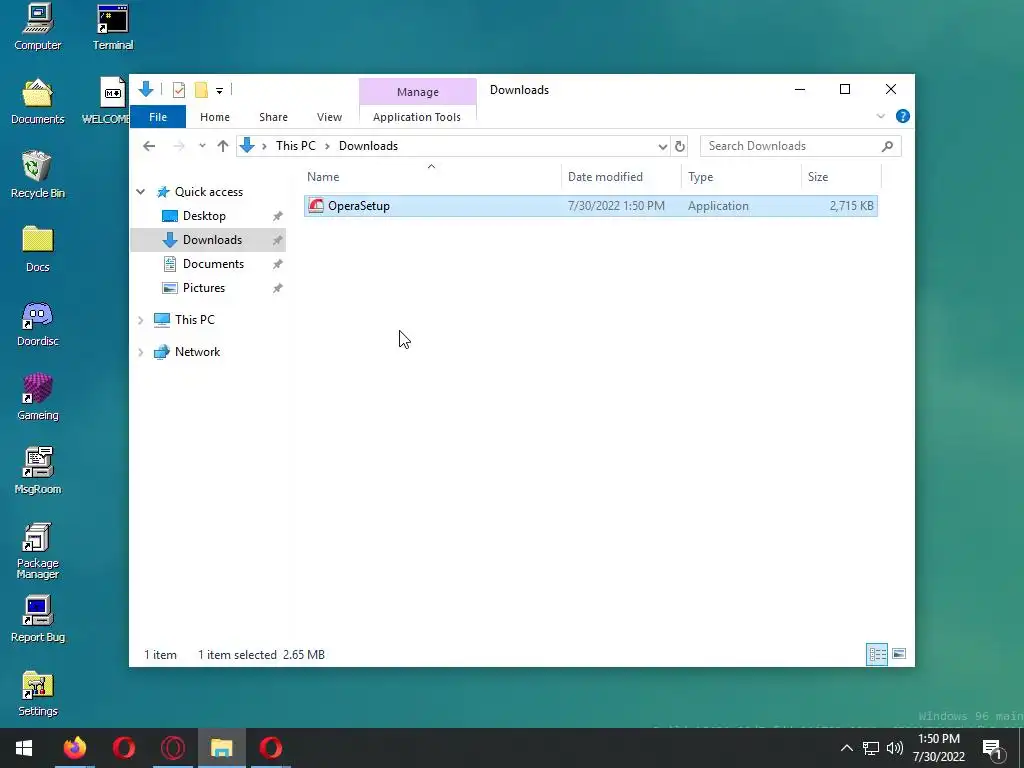Collapse the Quick access tree node
This screenshot has width=1024, height=768.
140,192
